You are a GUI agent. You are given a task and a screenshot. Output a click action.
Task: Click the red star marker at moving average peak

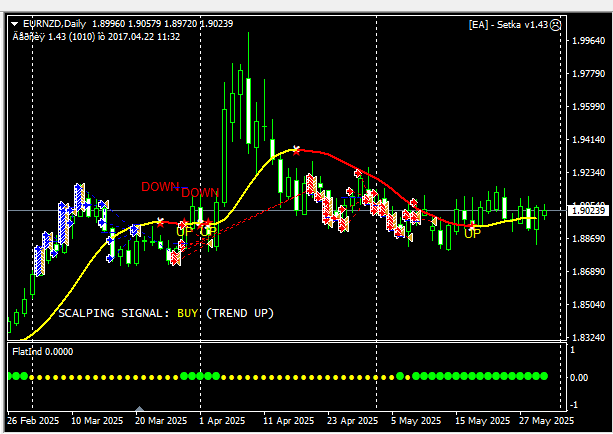[x=296, y=150]
